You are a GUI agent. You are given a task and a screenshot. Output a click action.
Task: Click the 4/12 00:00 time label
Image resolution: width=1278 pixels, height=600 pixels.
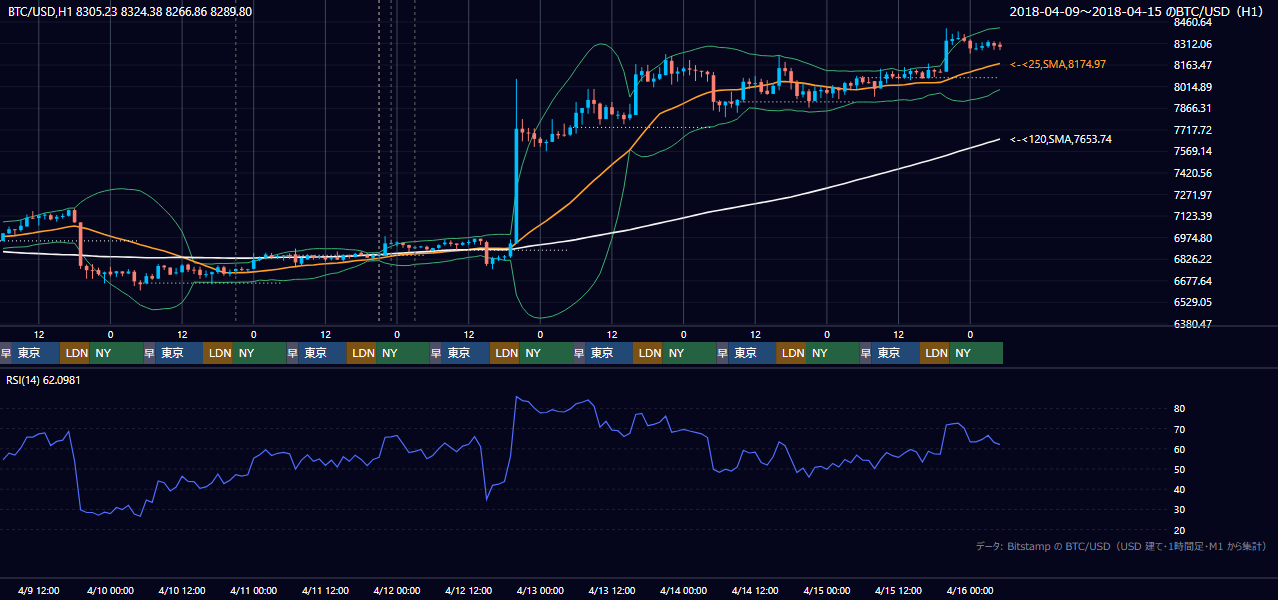pyautogui.click(x=397, y=590)
